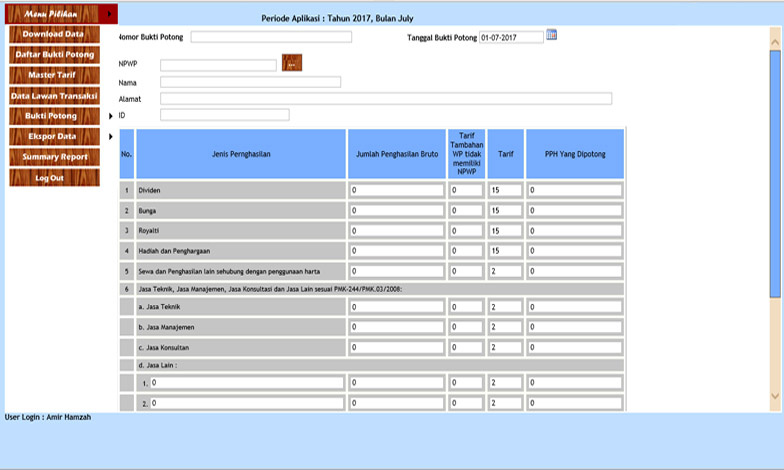
Task: Click the scrollbar down arrow
Action: coord(775,397)
